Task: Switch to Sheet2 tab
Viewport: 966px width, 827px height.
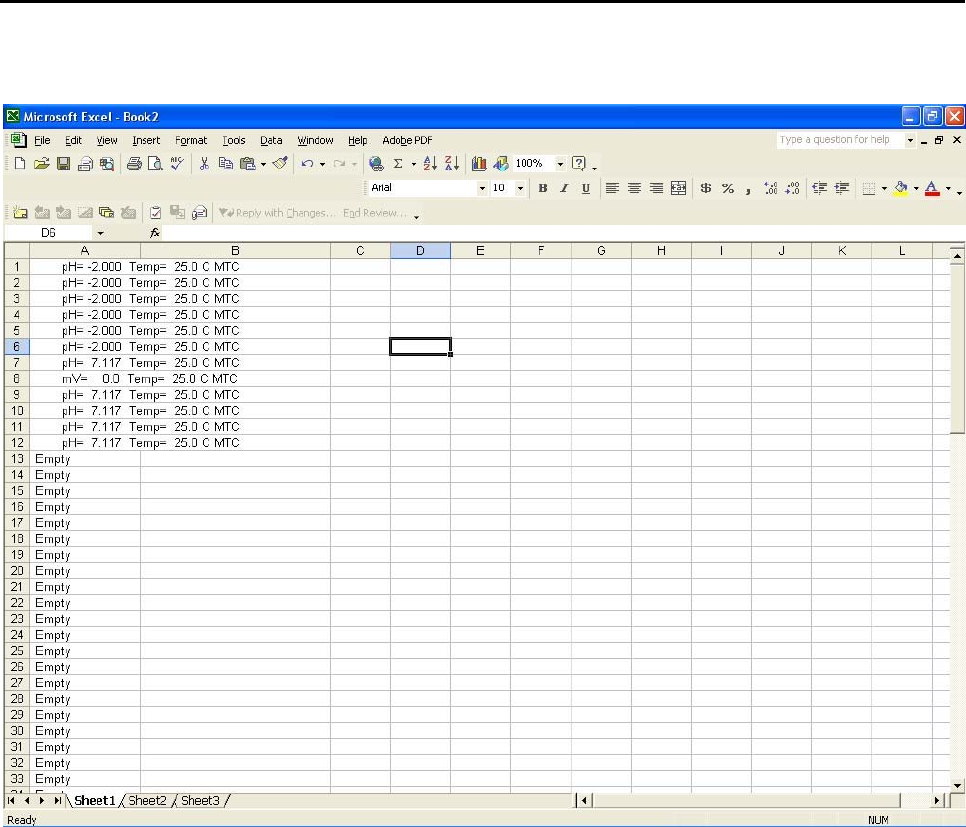Action: click(x=148, y=801)
